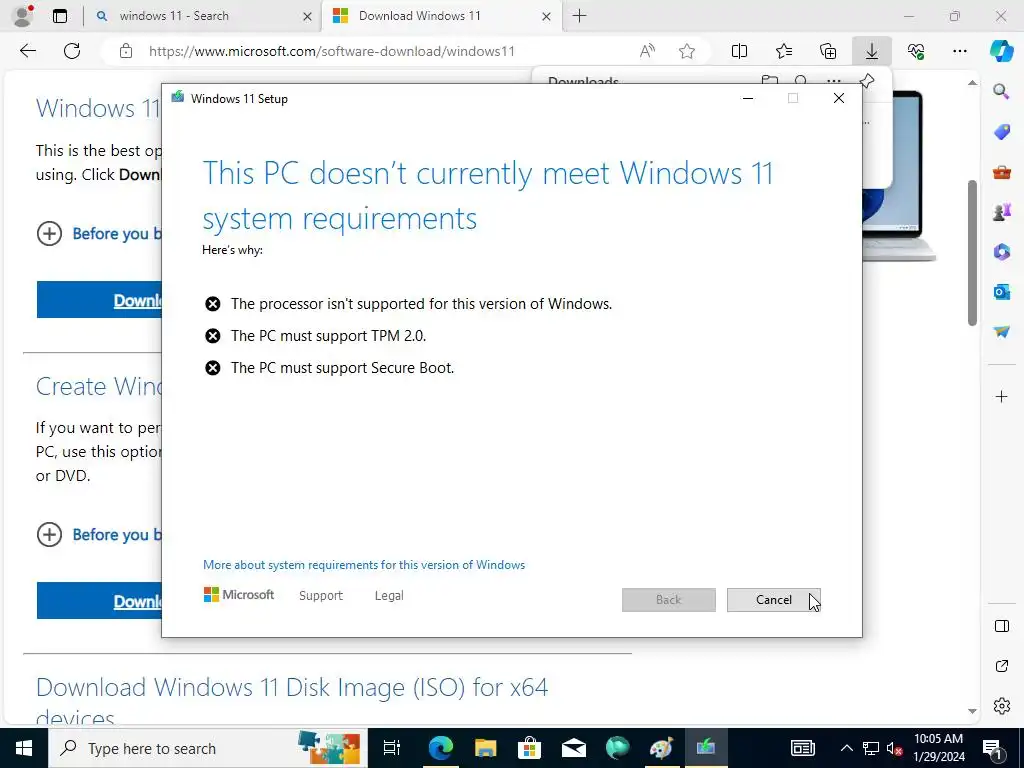1024x768 pixels.
Task: Cancel the Windows 11 Setup dialog
Action: (774, 600)
